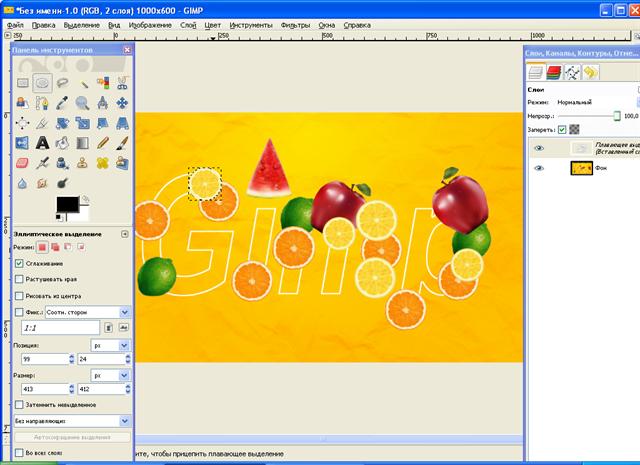Image resolution: width=640 pixels, height=465 pixels.
Task: Select the Rotate tool
Action: tap(62, 123)
